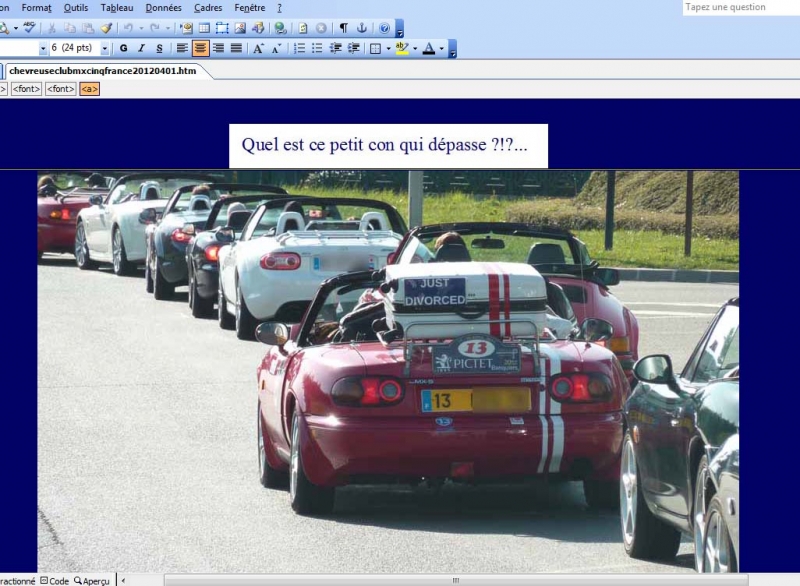The image size is (800, 586).
Task: Open the borders dropdown arrow
Action: click(388, 48)
